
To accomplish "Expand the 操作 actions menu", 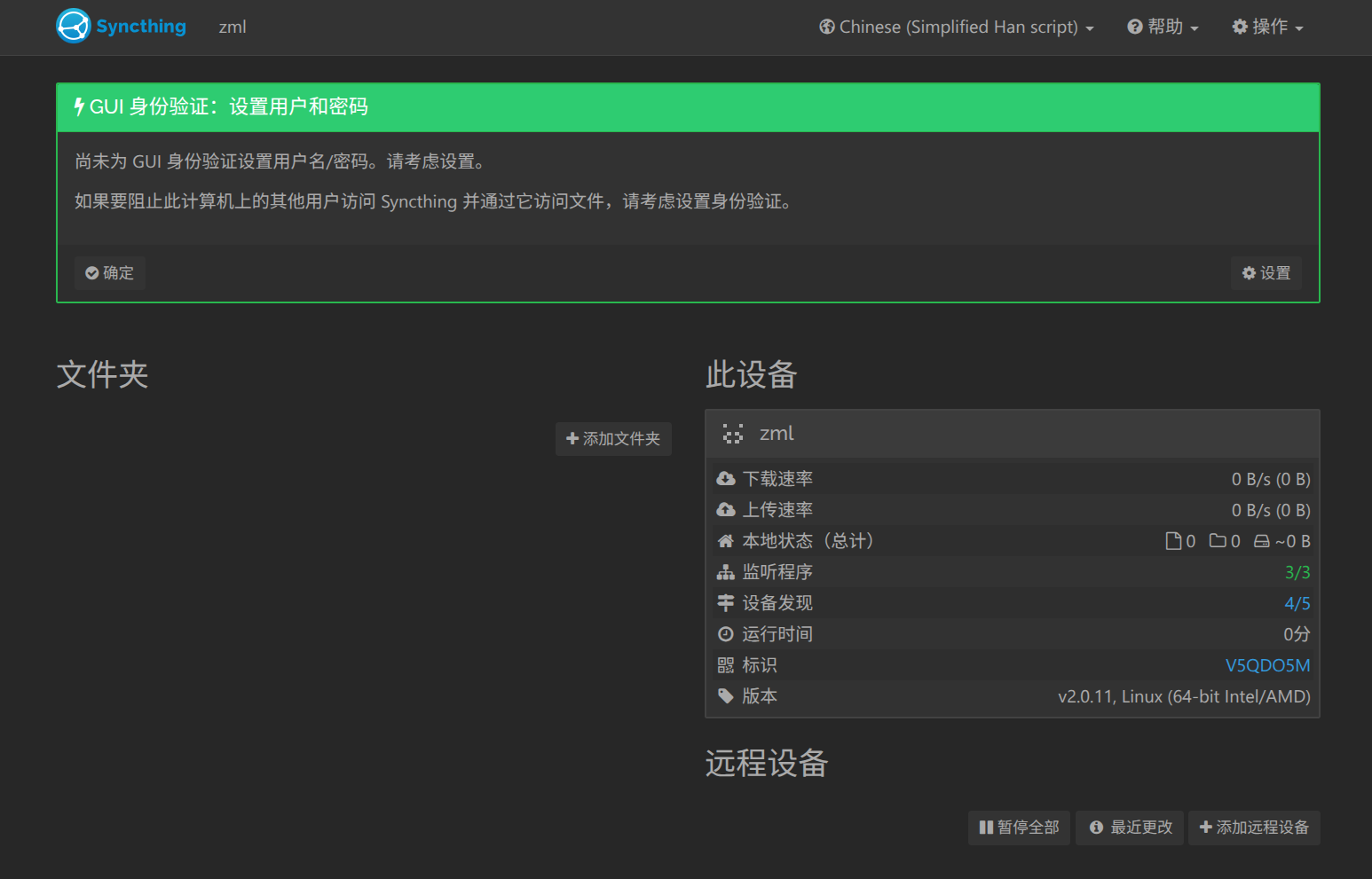I will (x=1267, y=27).
